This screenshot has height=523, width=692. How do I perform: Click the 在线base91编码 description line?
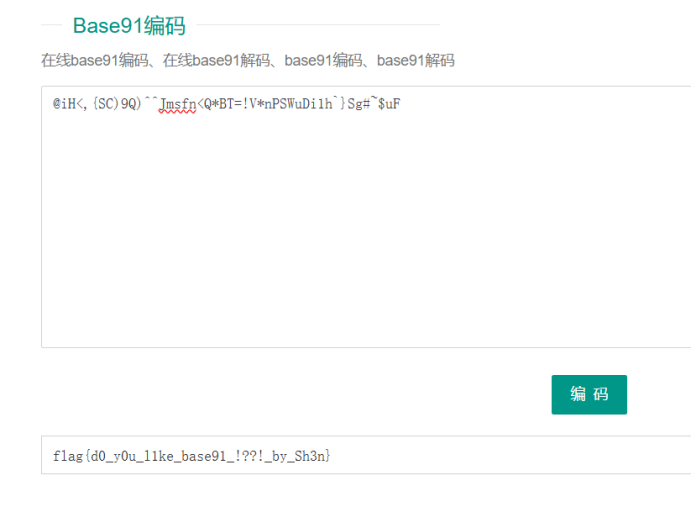coord(248,60)
